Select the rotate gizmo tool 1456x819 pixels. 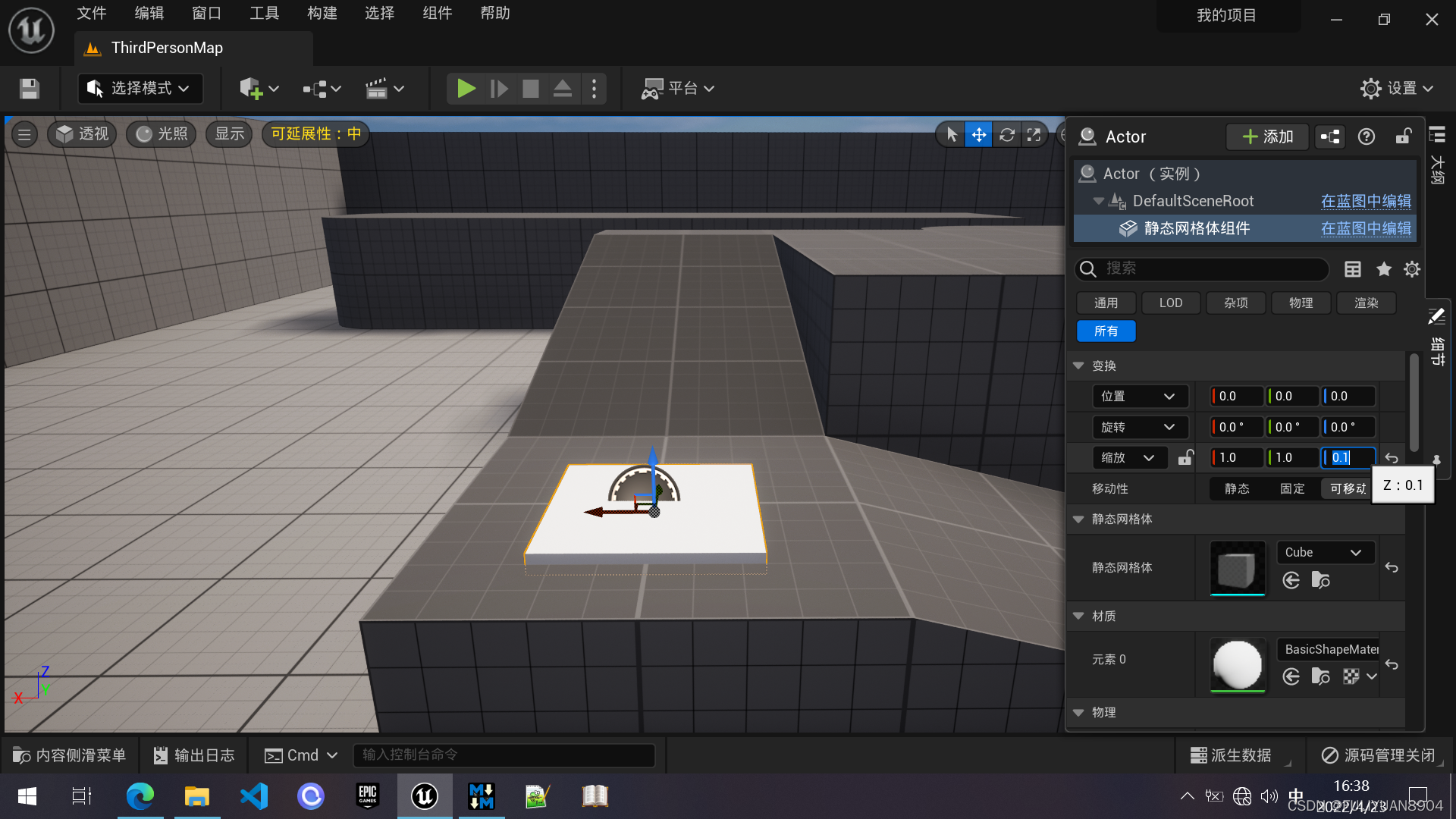1006,135
